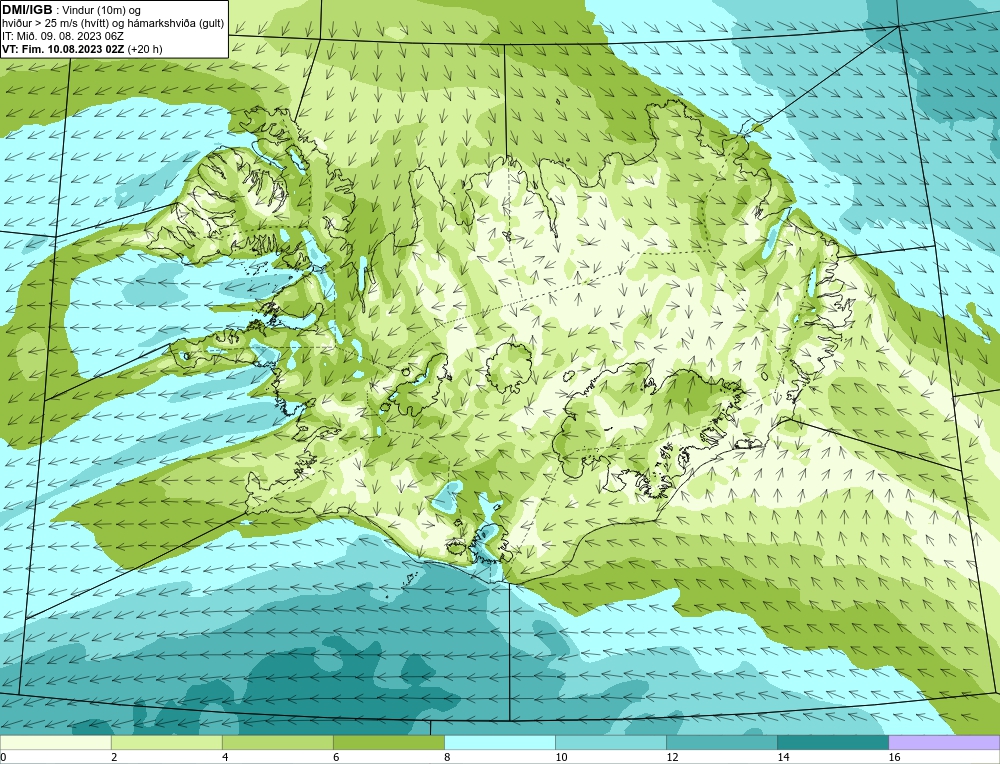Click the pale cream 0–2 m/s legend swatch
Image resolution: width=1000 pixels, height=764 pixels.
click(x=55, y=743)
